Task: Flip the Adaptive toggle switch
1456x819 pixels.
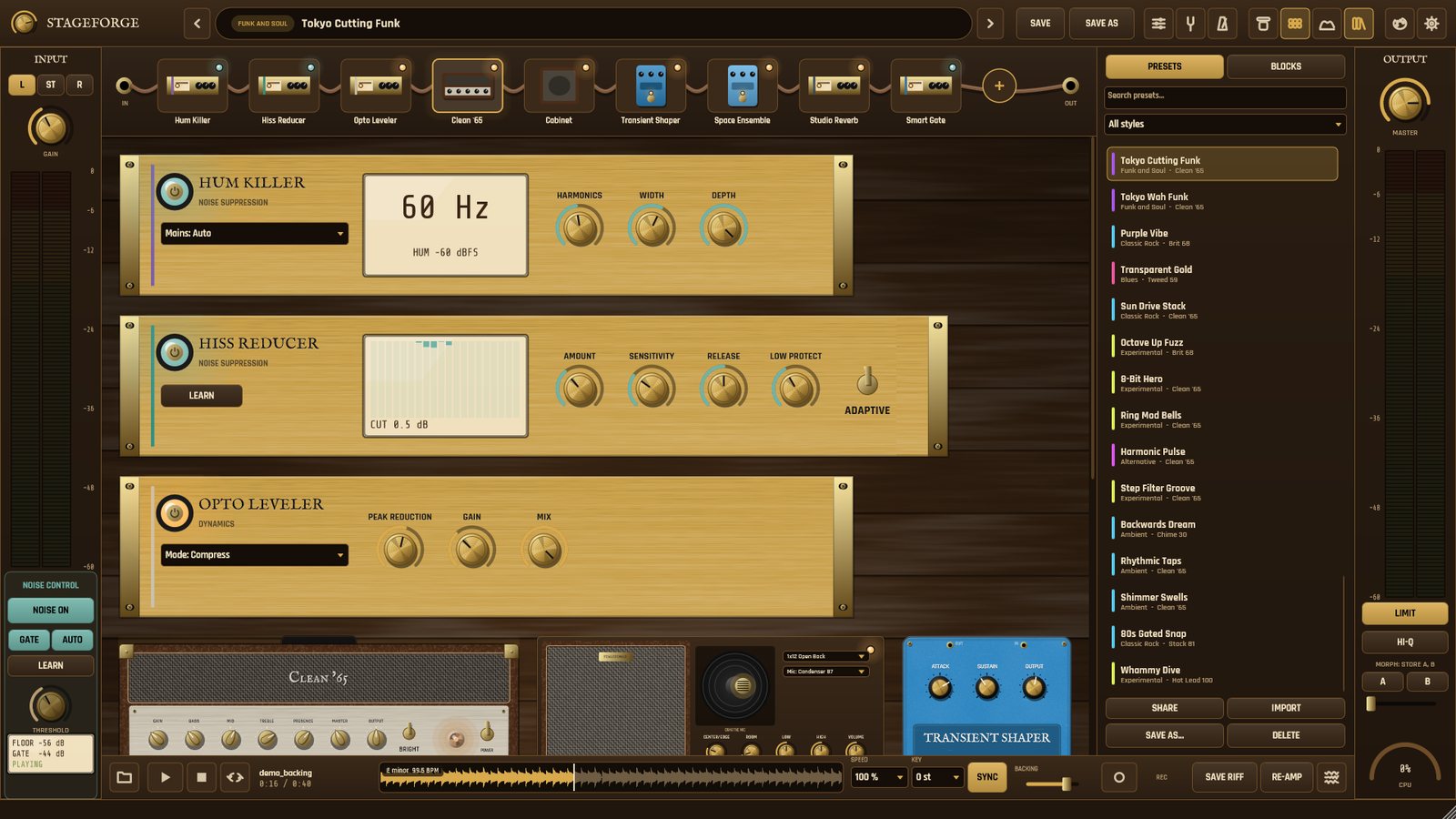Action: coord(867,380)
